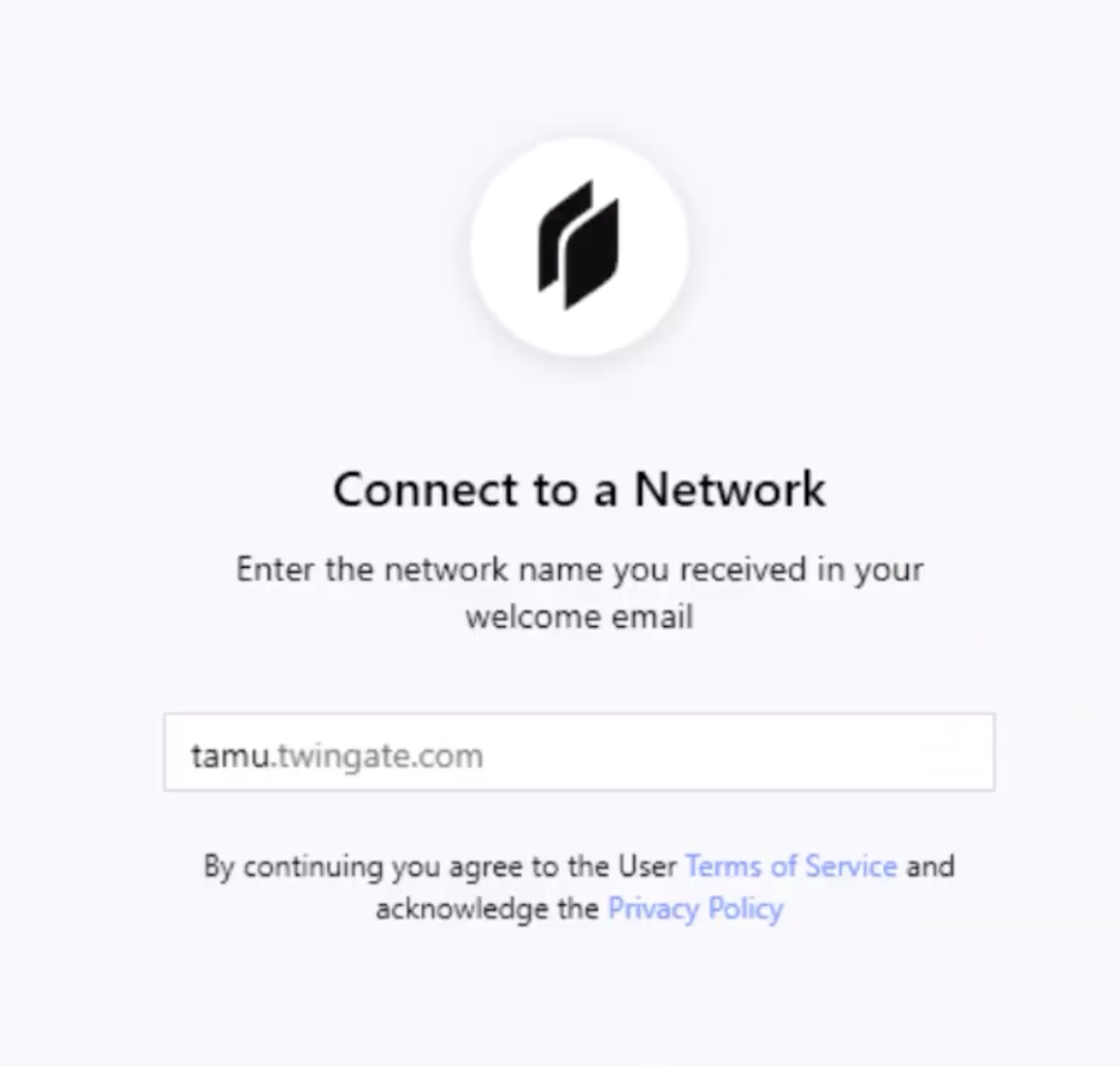Click the 'Connect to a Network' heading
This screenshot has width=1120, height=1067.
[579, 489]
